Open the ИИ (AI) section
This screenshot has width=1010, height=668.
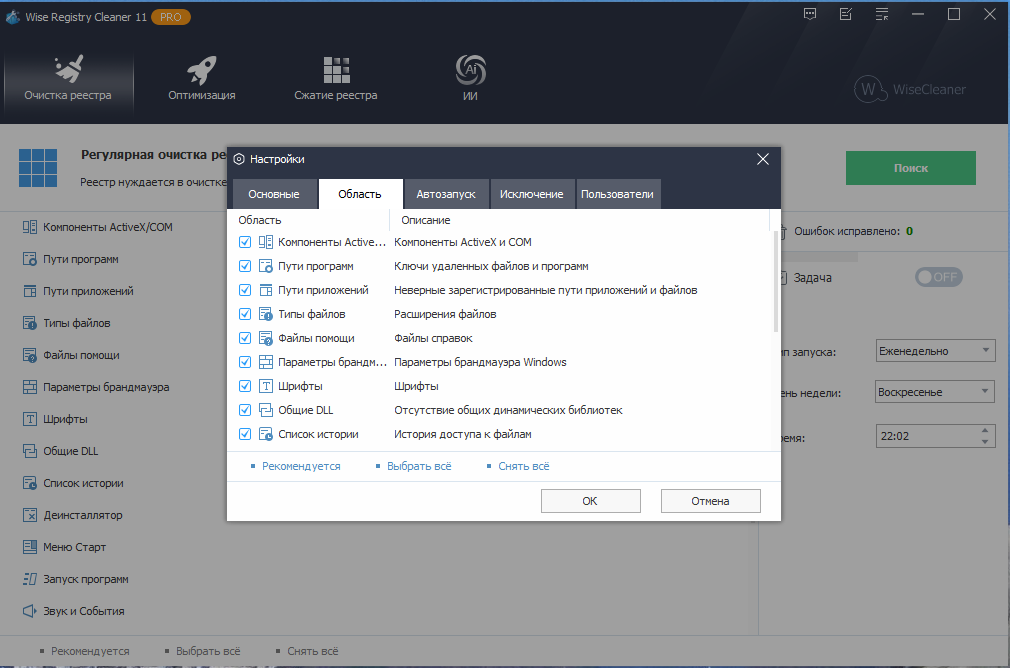coord(470,80)
